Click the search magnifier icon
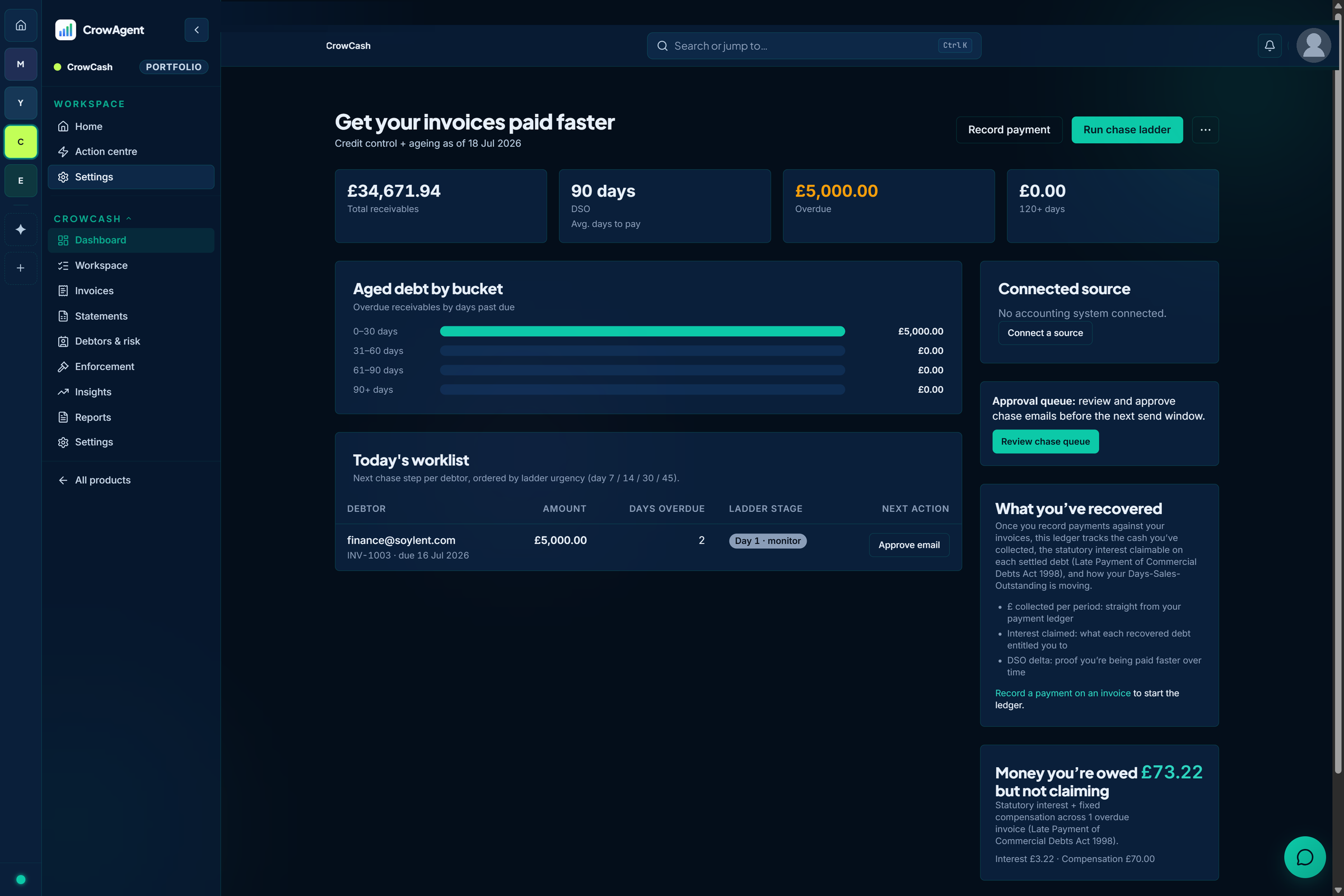This screenshot has height=896, width=1344. pos(662,46)
